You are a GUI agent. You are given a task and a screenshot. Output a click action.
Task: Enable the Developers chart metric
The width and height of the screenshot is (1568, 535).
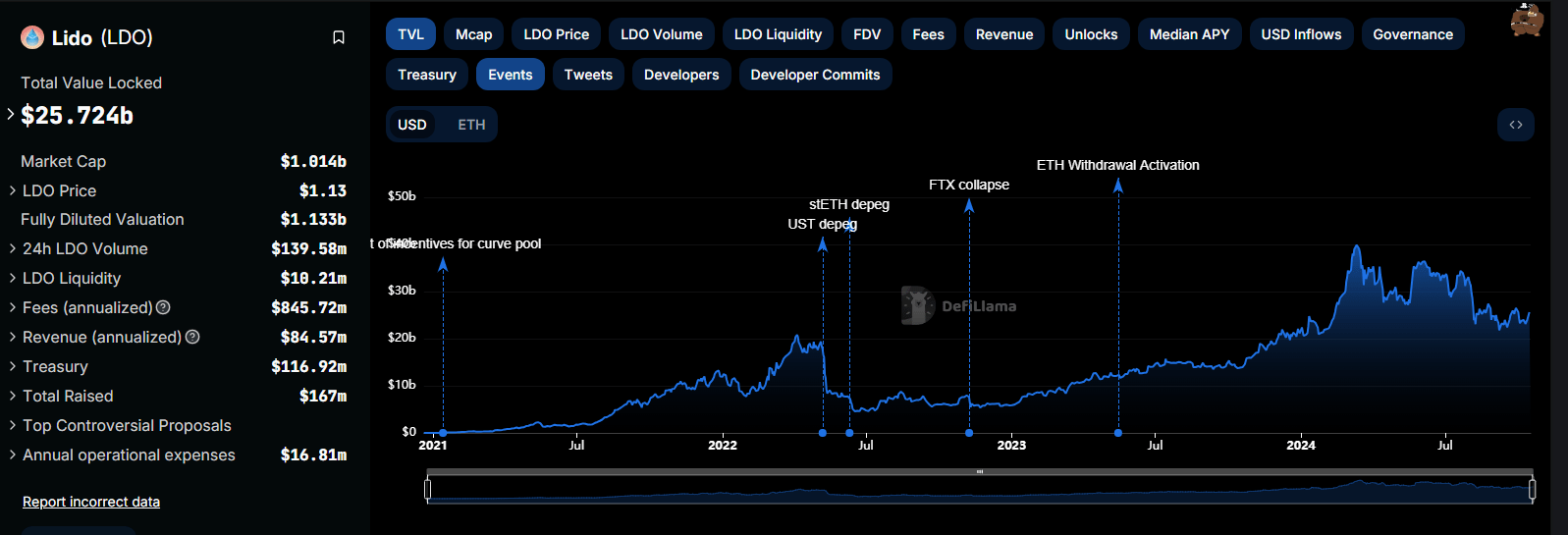coord(681,75)
